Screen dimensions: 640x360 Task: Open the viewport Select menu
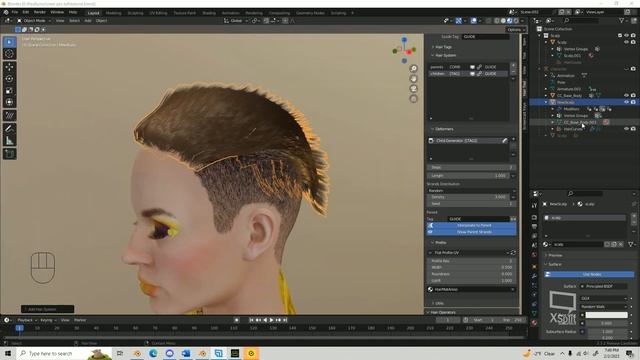74,20
